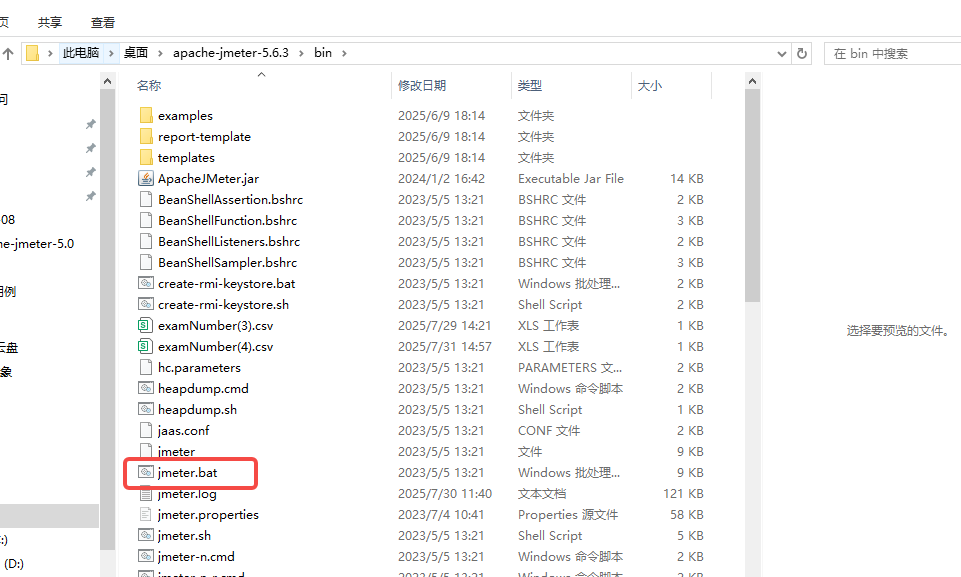961x577 pixels.
Task: Click the BeanShellListeners.bshrc file icon
Action: point(146,241)
